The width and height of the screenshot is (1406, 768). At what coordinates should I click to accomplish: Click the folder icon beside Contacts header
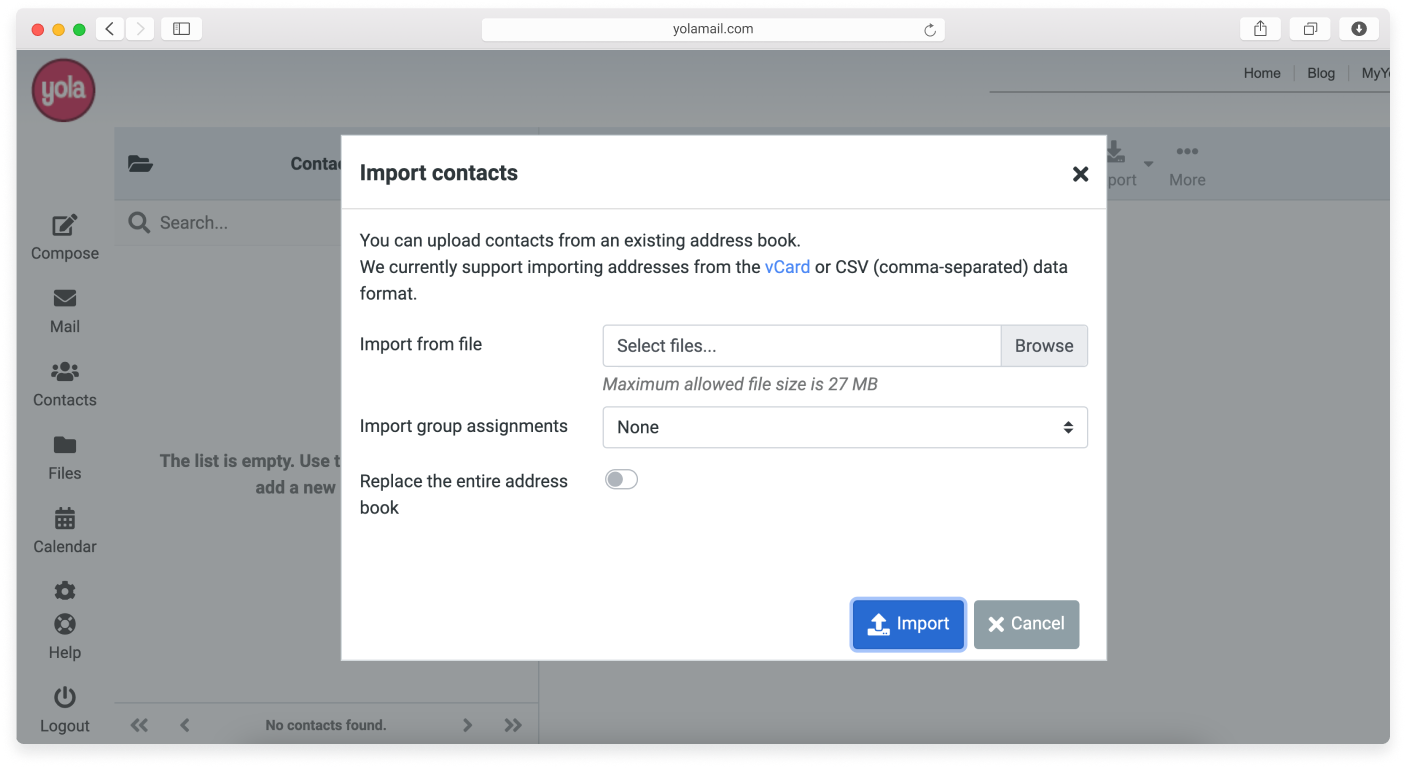tap(140, 163)
